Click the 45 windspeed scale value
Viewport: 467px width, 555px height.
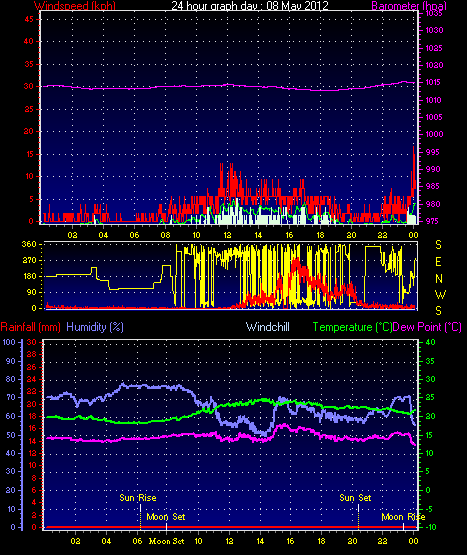click(x=29, y=19)
